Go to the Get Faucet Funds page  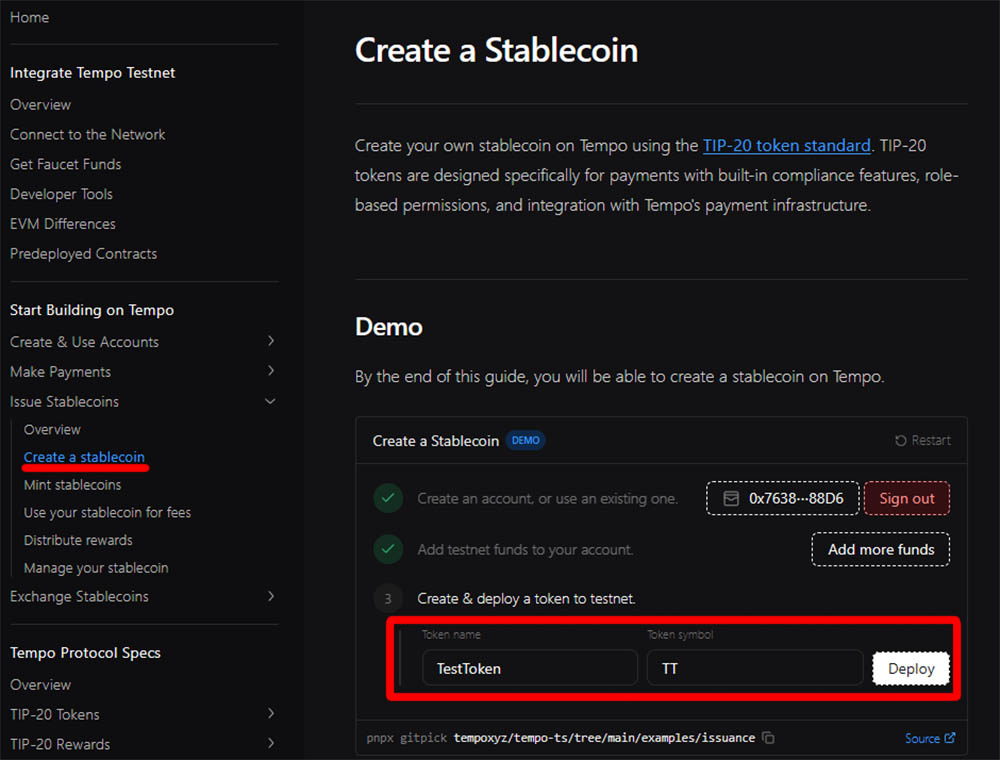pos(65,164)
